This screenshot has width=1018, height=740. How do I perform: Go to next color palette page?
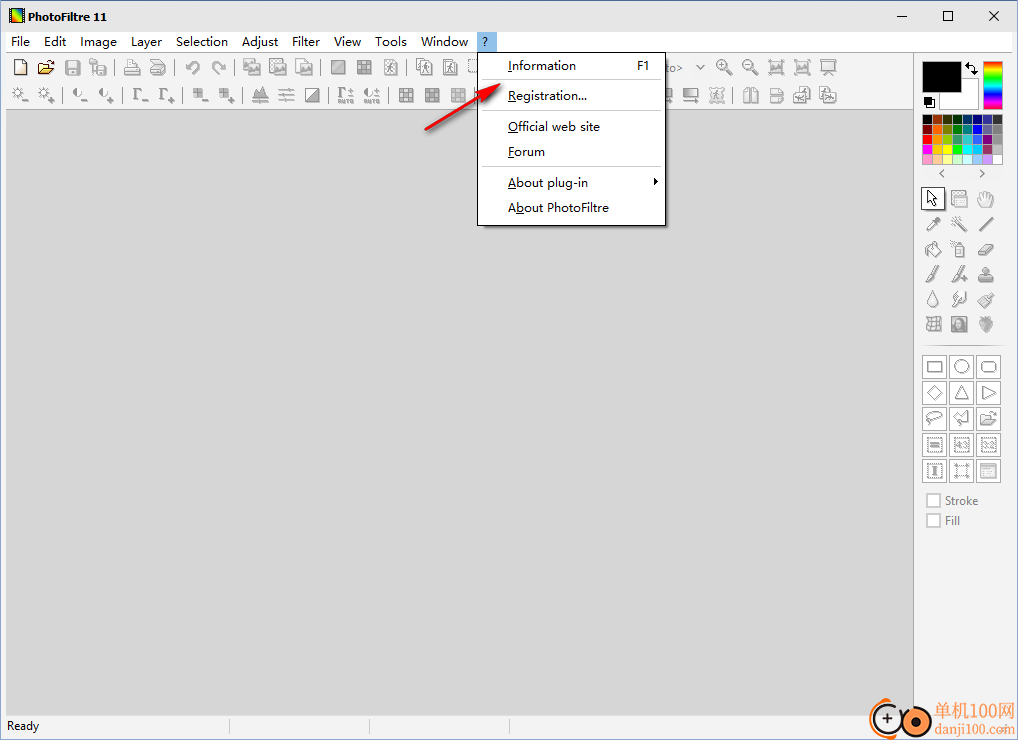click(x=982, y=174)
